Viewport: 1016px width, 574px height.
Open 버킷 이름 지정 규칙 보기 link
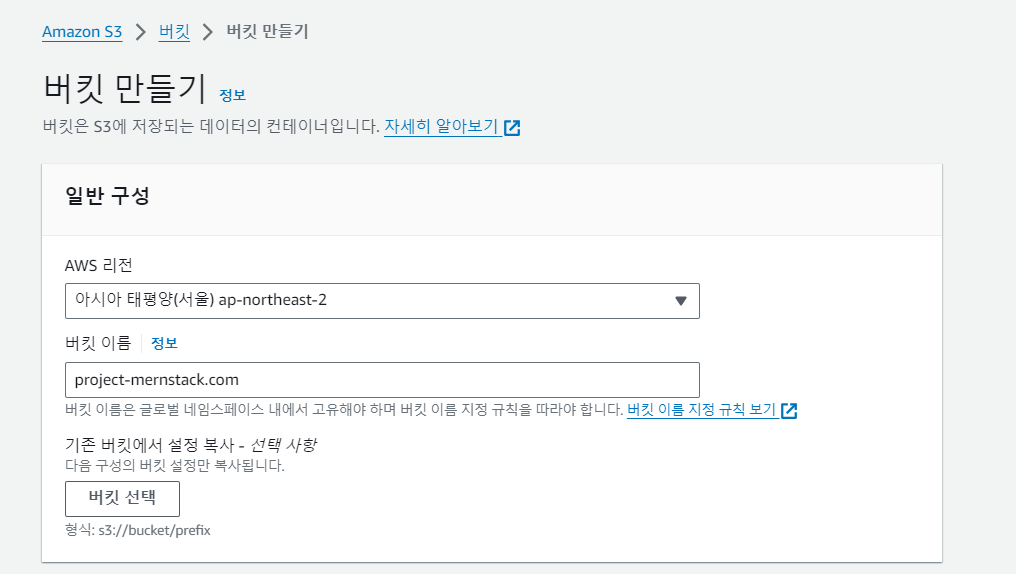[701, 410]
